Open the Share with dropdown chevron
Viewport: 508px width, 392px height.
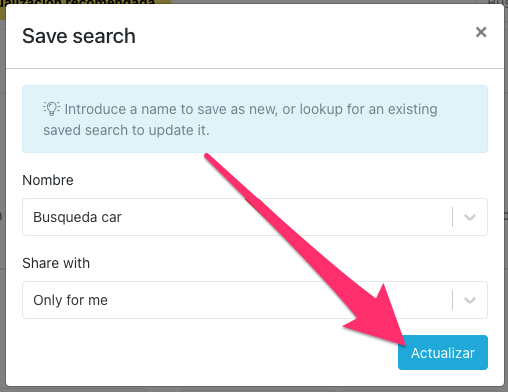[470, 300]
